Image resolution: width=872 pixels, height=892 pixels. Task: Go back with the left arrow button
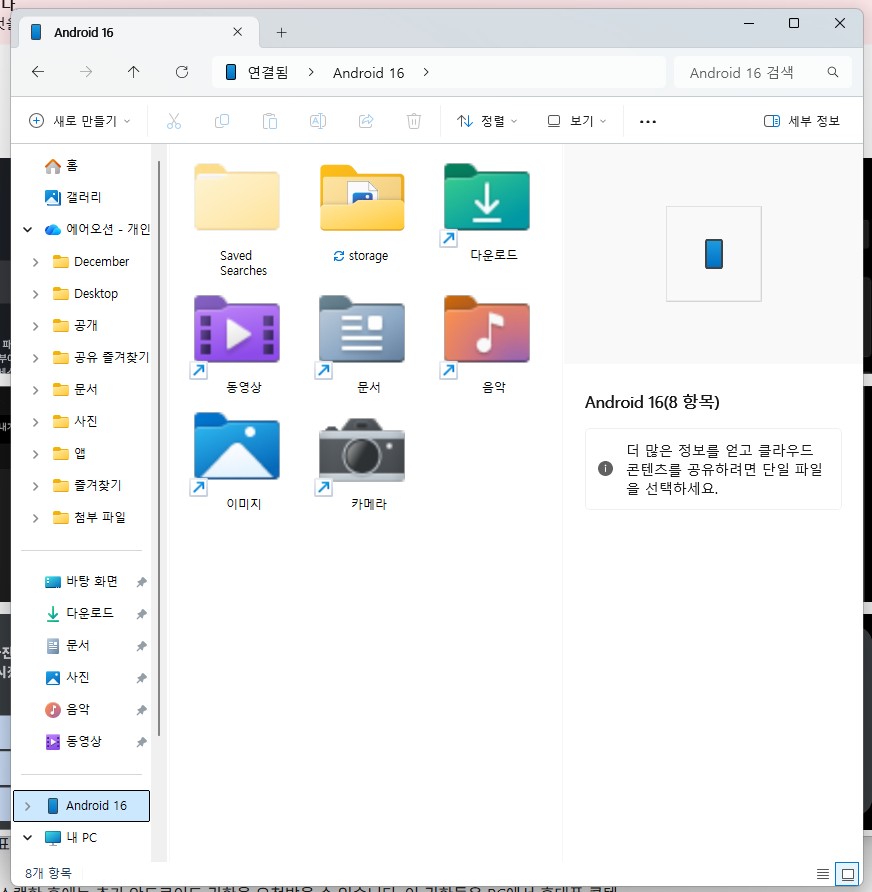click(x=38, y=72)
